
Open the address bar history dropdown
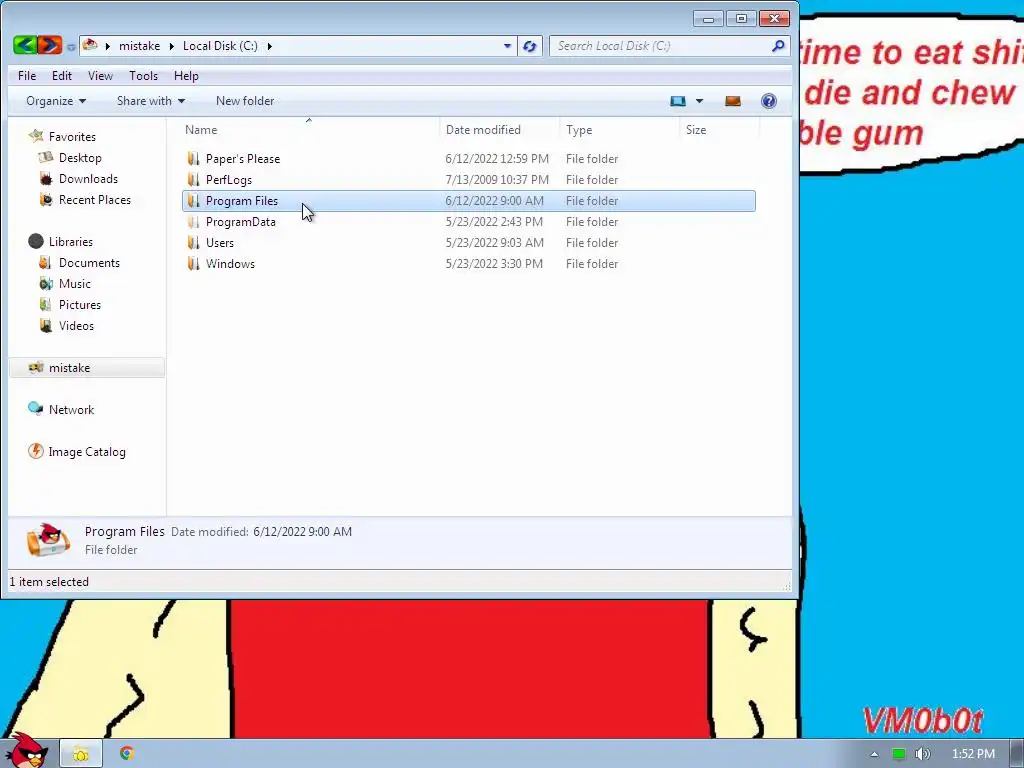[x=507, y=46]
